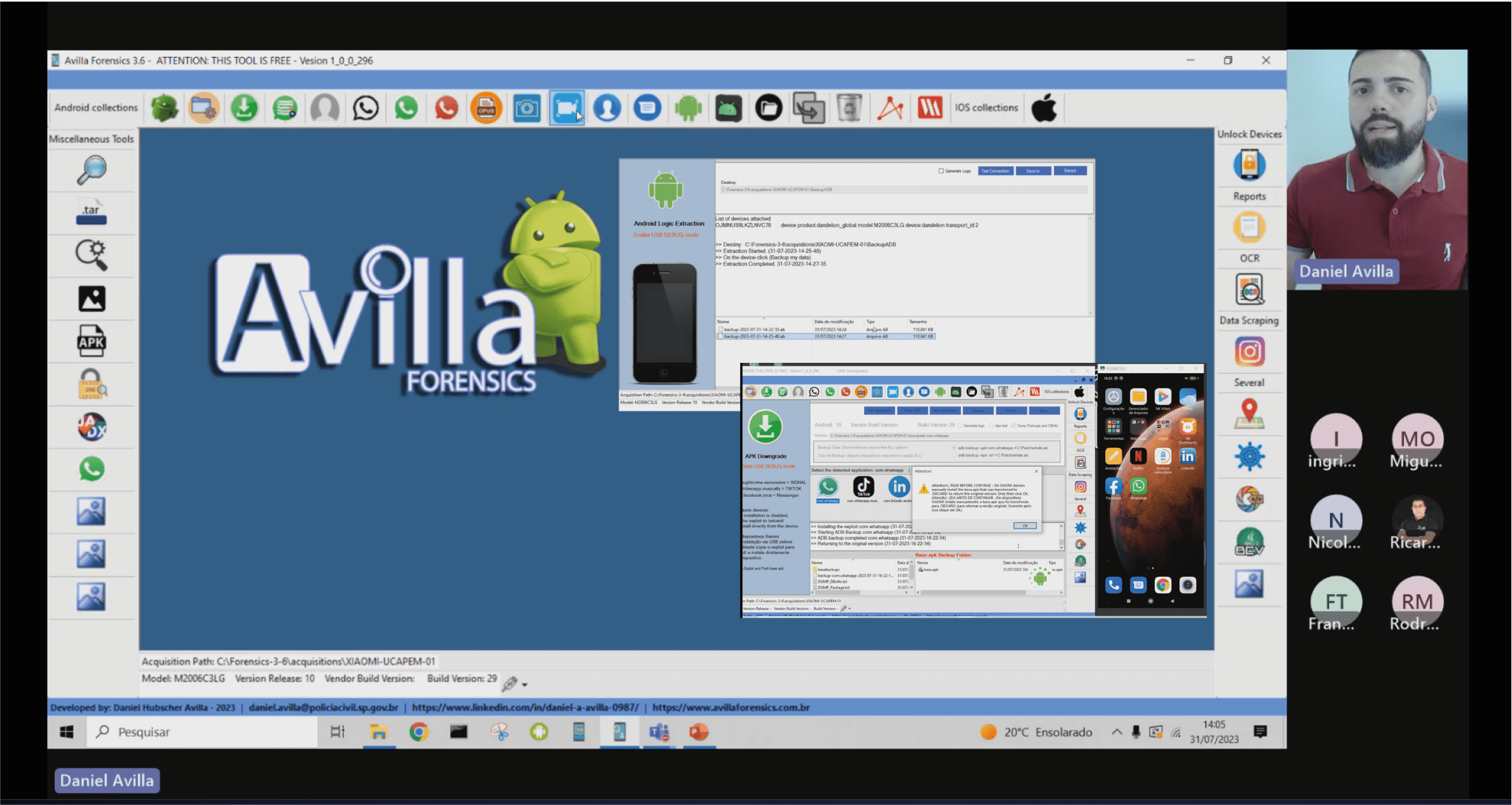This screenshot has width=1512, height=805.
Task: Open the black picture image tool
Action: coord(92,298)
